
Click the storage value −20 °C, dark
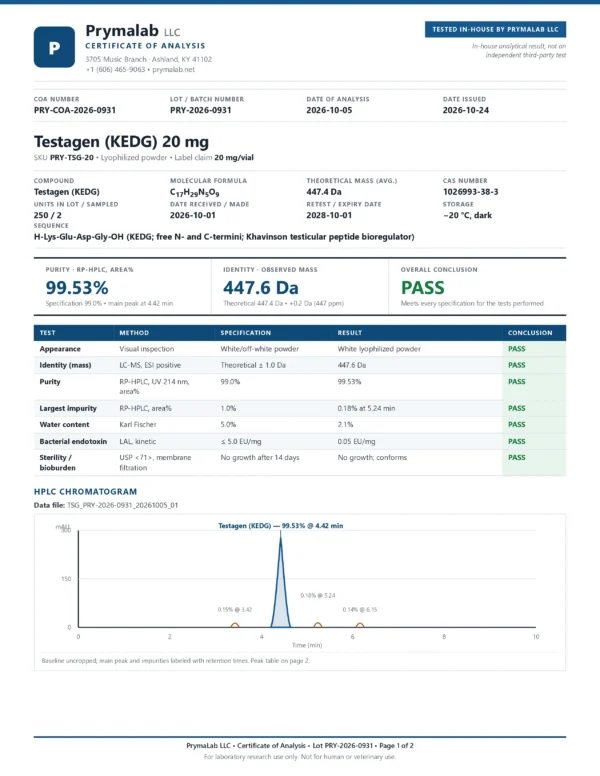[467, 215]
